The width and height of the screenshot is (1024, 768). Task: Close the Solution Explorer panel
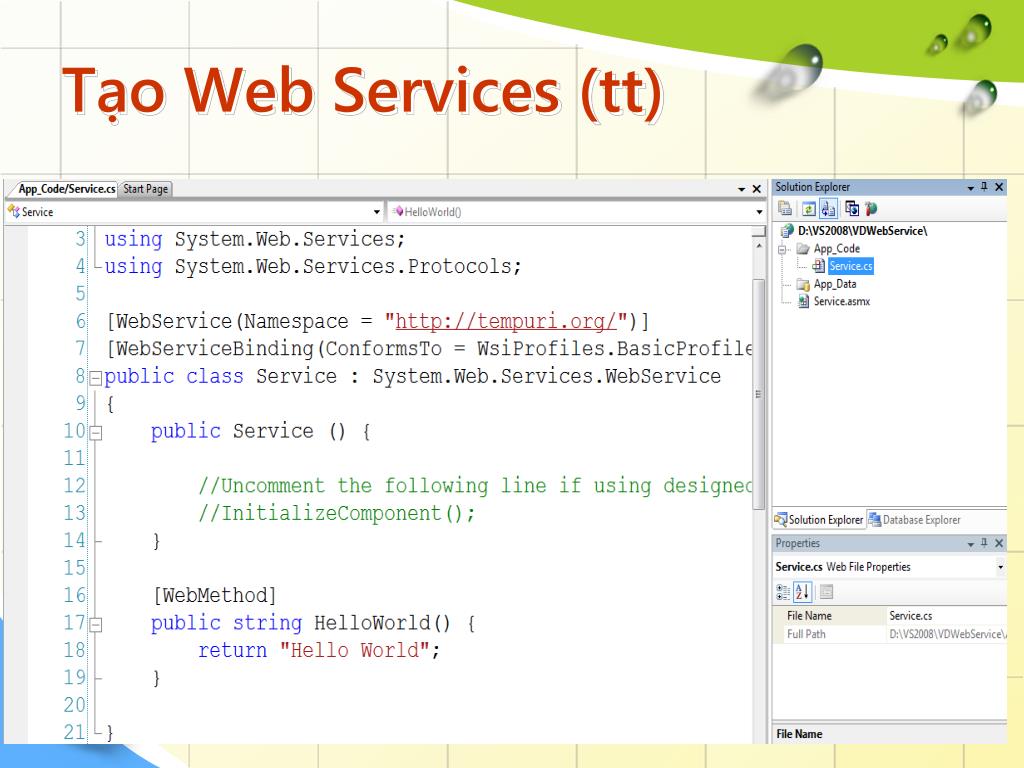(999, 187)
